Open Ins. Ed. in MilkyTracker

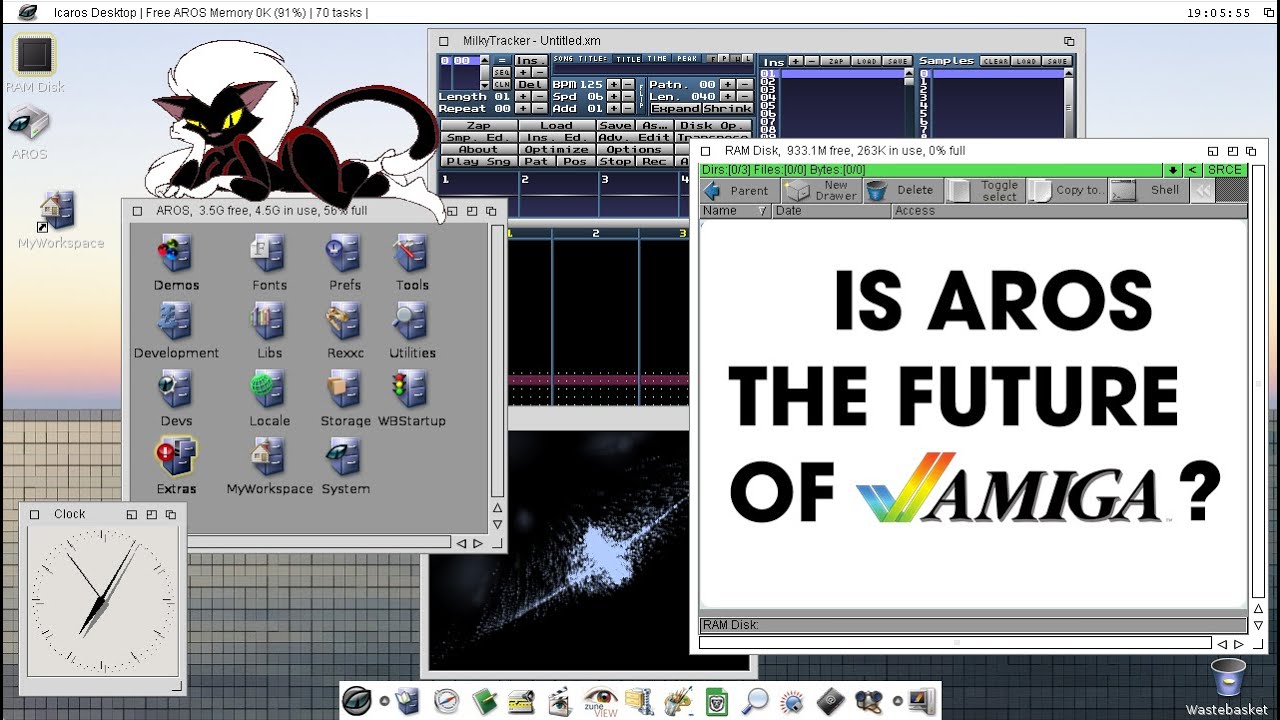click(x=556, y=137)
